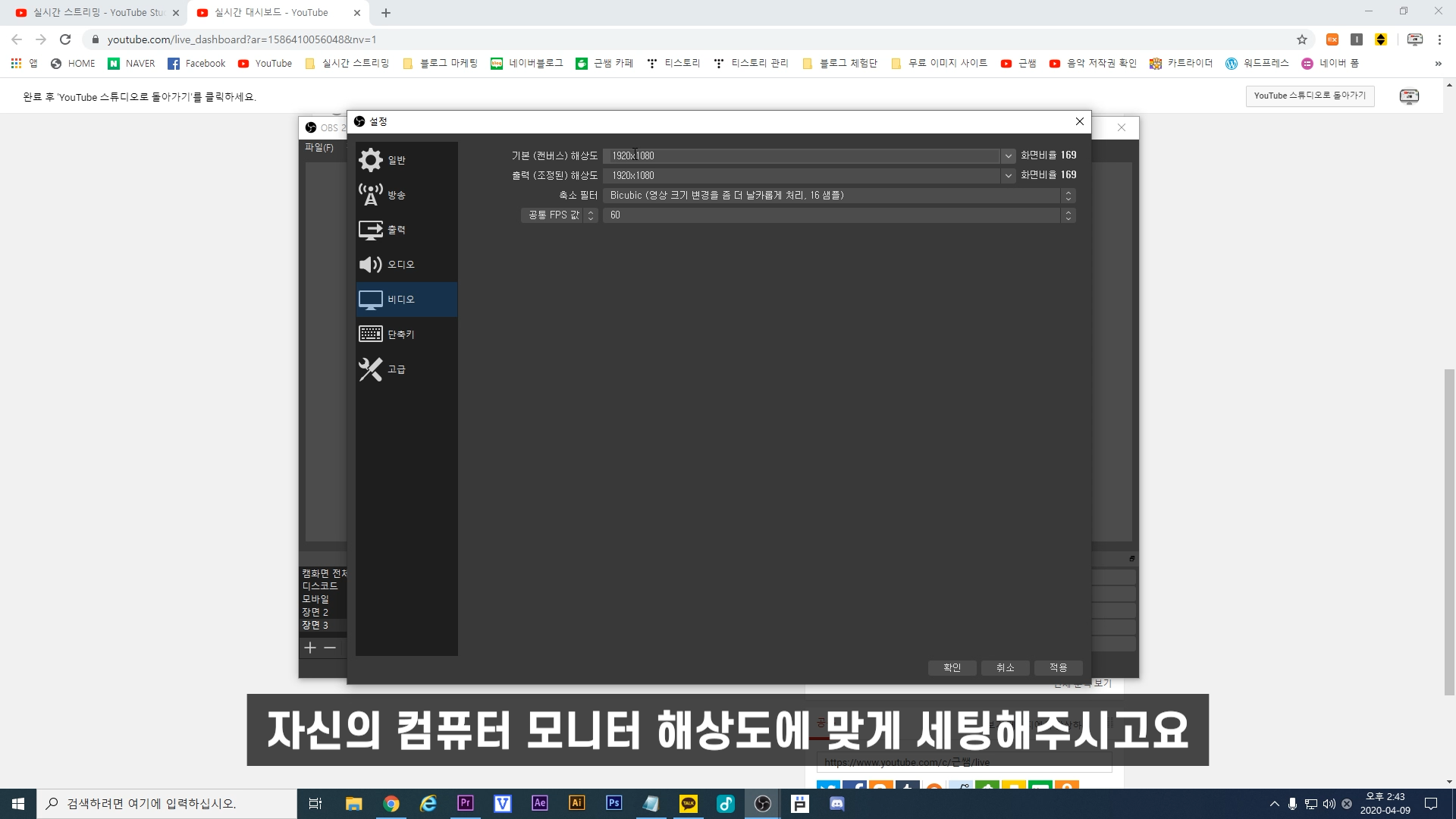Open the Stream (방송) settings antenna icon
Image resolution: width=1456 pixels, height=819 pixels.
(x=371, y=195)
